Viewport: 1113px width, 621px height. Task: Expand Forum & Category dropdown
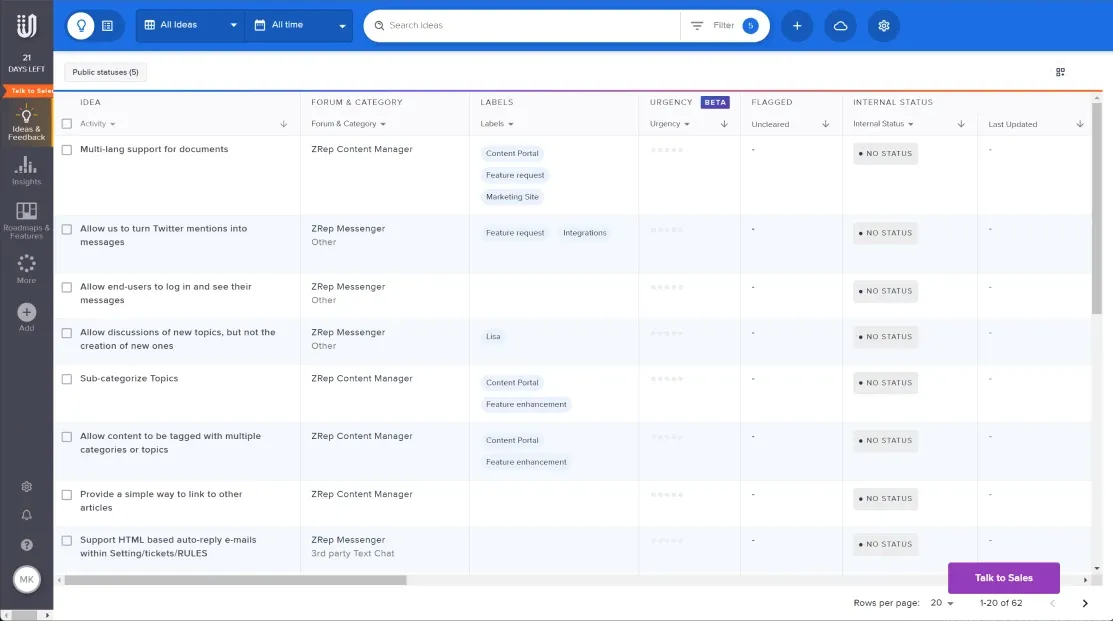pyautogui.click(x=349, y=123)
